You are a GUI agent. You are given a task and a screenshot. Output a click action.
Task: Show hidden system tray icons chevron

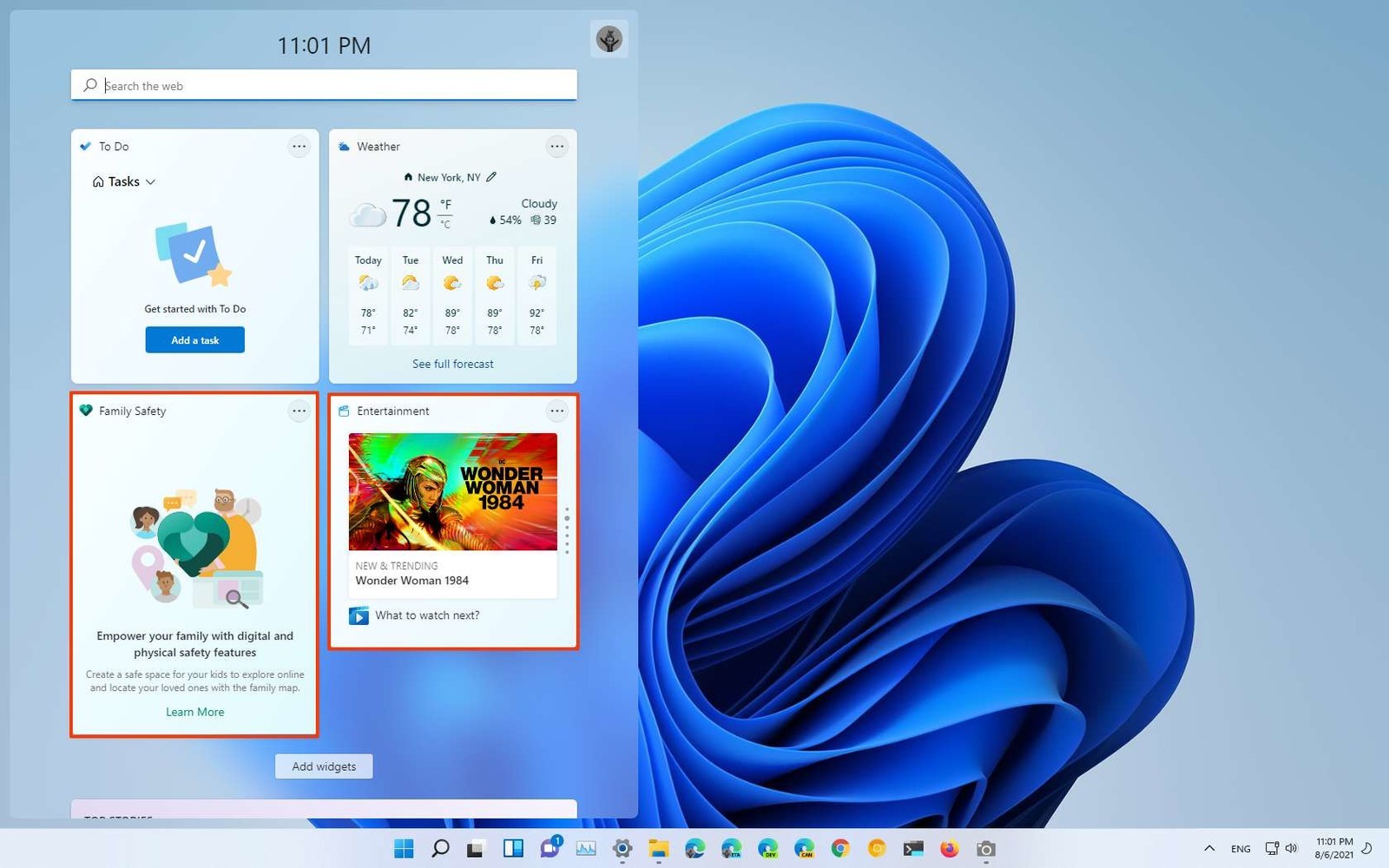pos(1209,848)
